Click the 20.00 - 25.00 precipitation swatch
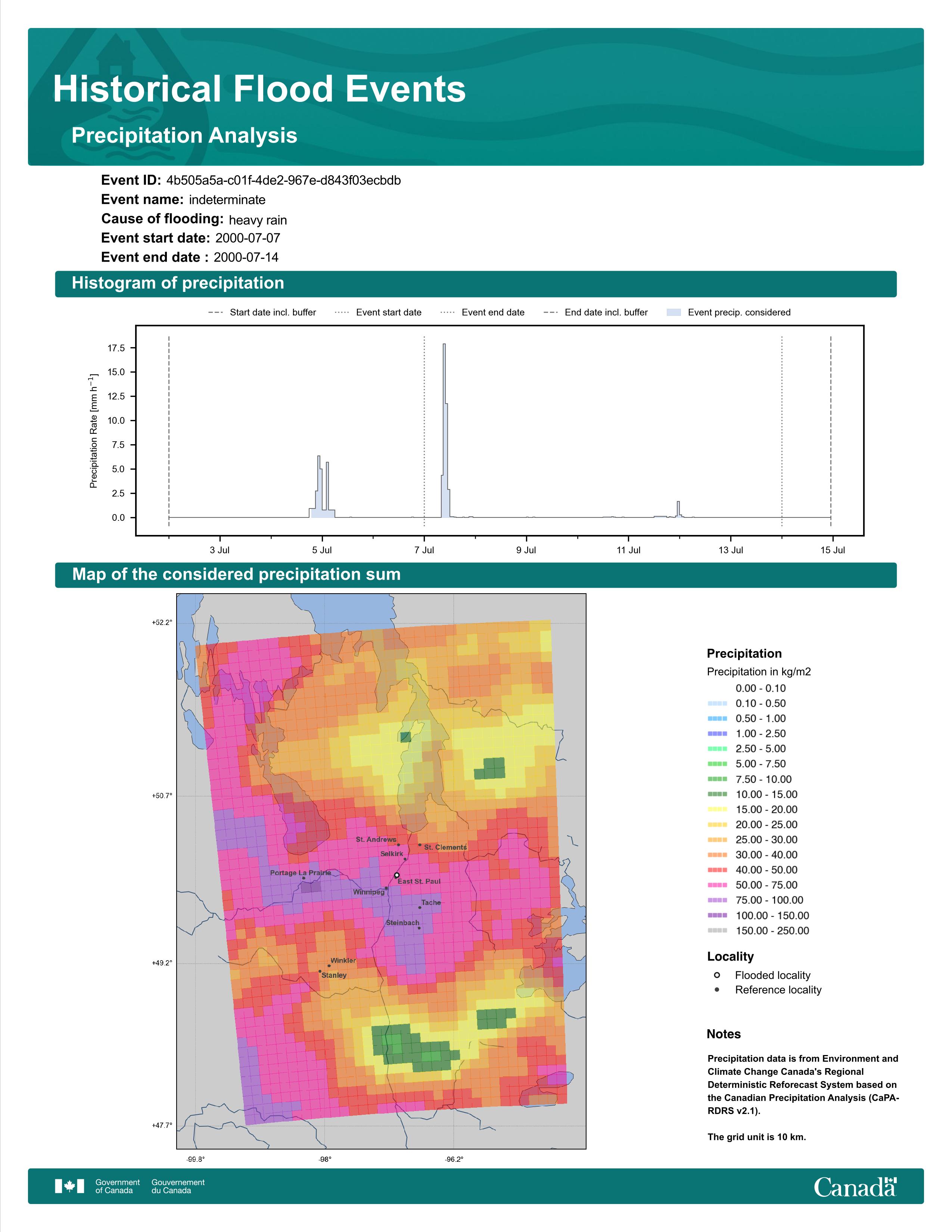 point(718,825)
